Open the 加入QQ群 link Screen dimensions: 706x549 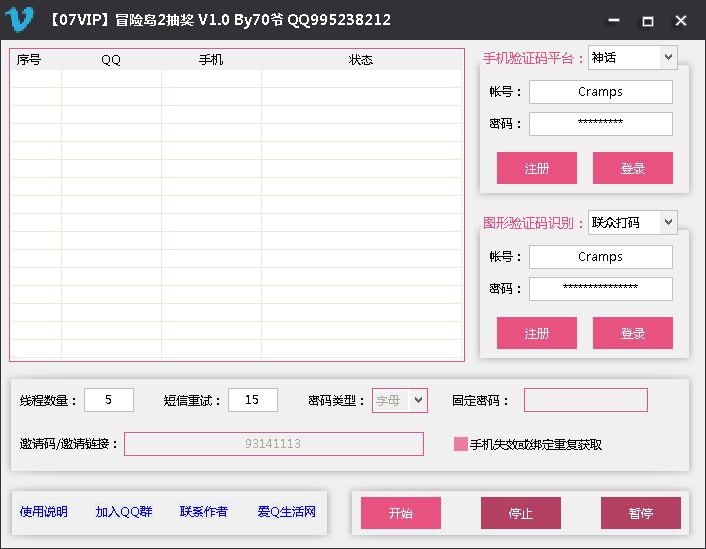click(124, 512)
